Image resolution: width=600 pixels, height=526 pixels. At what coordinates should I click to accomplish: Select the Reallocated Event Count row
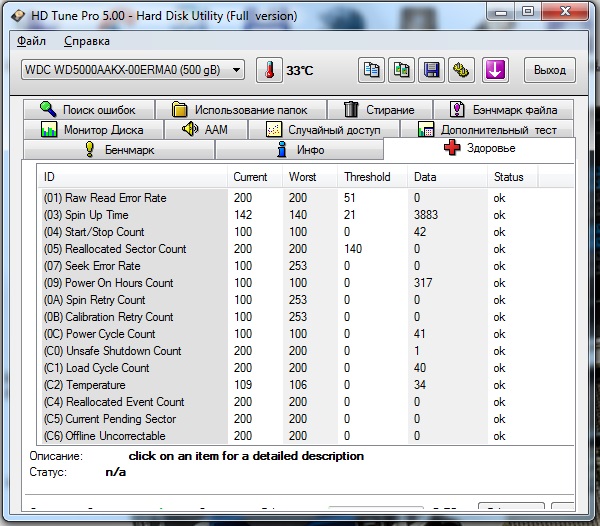305,402
